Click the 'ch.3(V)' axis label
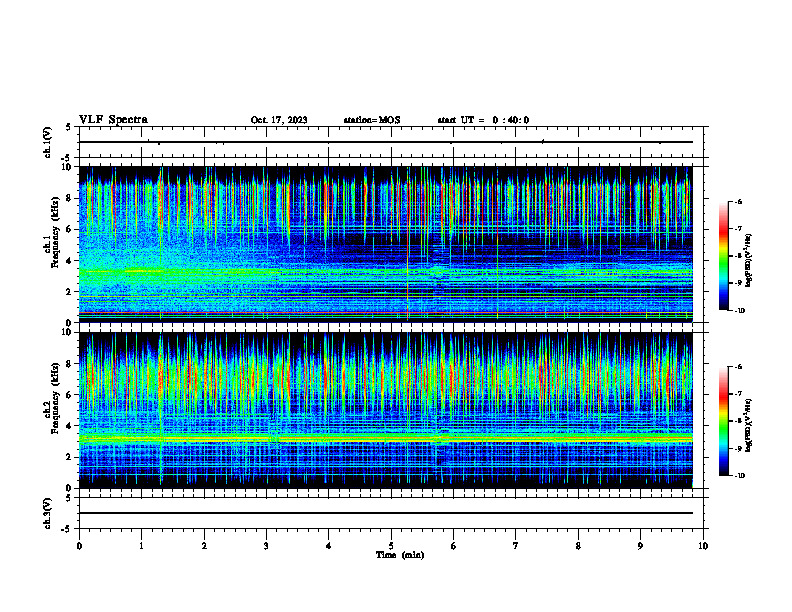792x612 pixels. click(48, 513)
